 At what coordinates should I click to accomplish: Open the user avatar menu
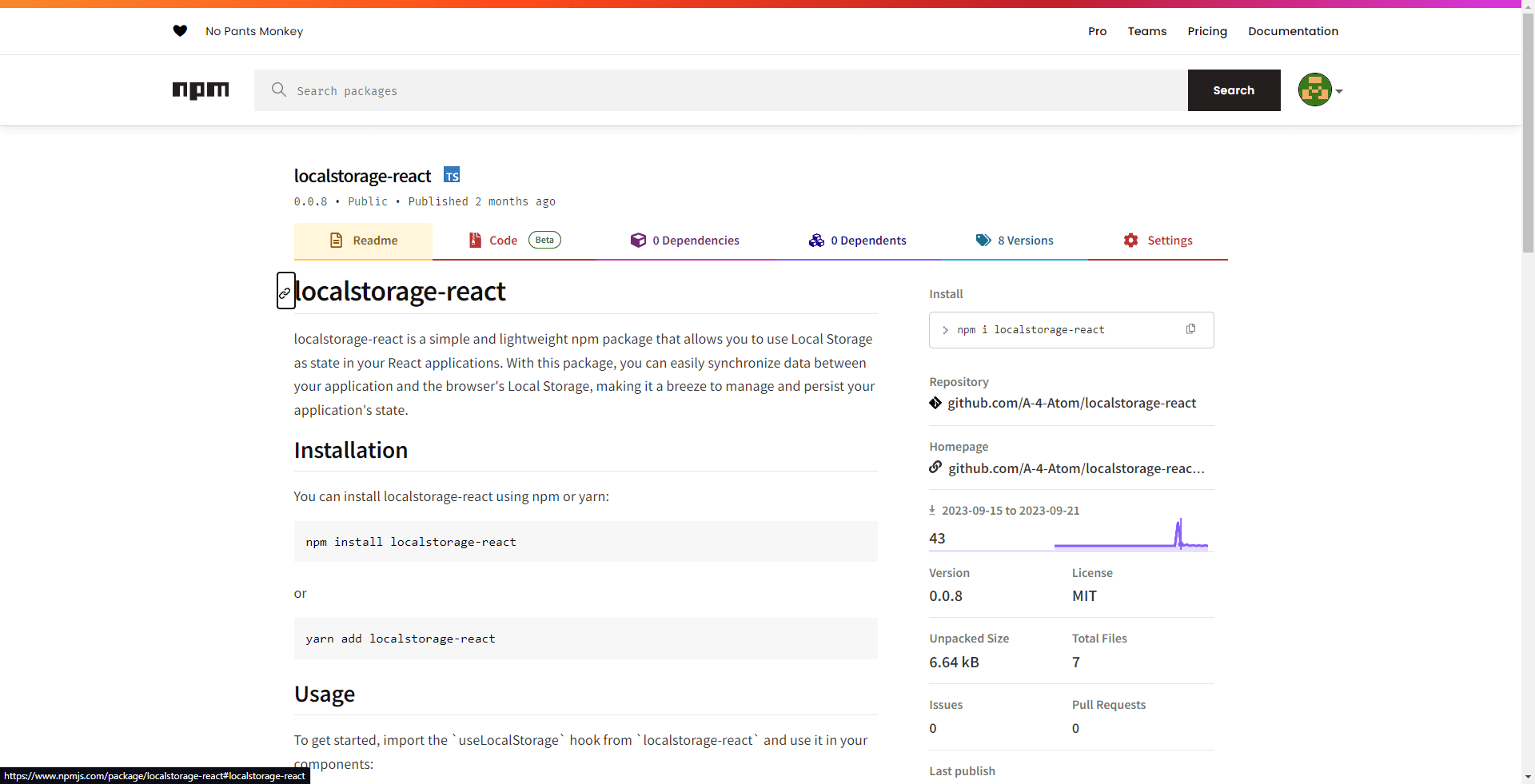1314,90
